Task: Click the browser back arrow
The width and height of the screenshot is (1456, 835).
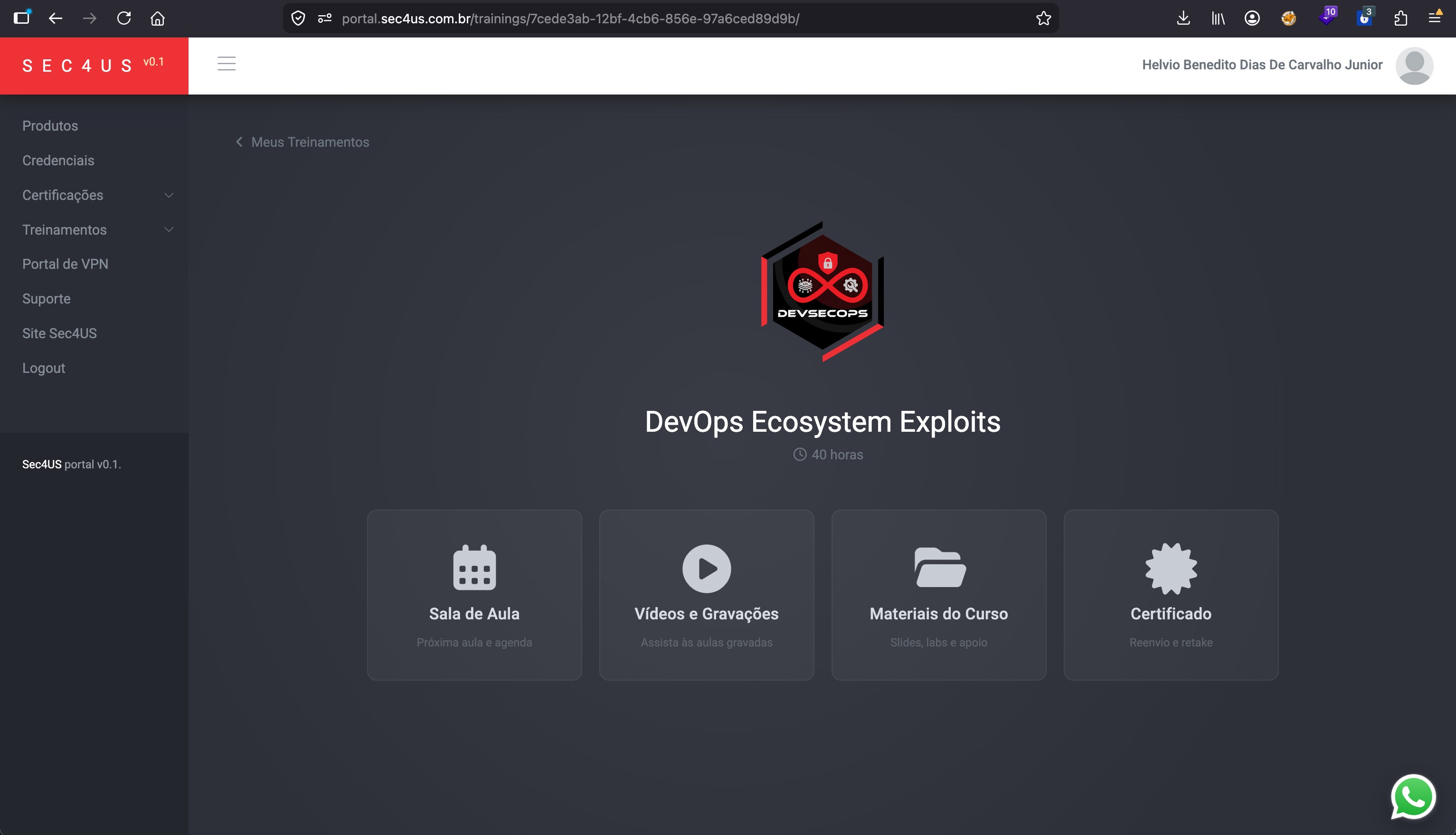Action: point(55,19)
